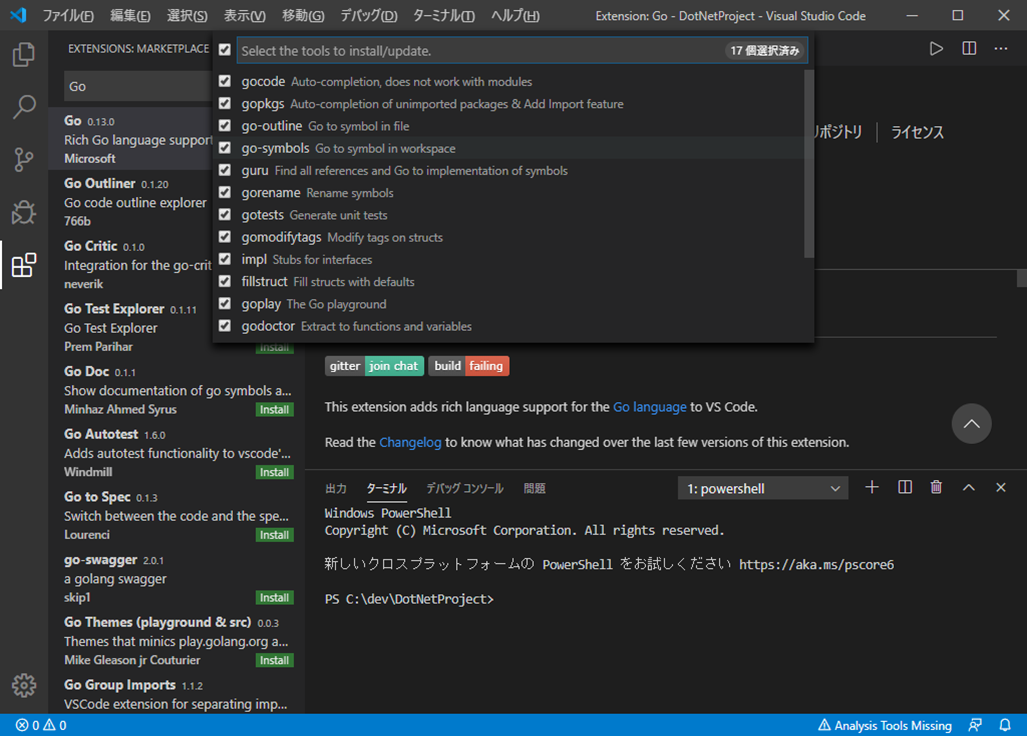Maximize the panel with the up chevron
1027x736 pixels.
pos(969,487)
